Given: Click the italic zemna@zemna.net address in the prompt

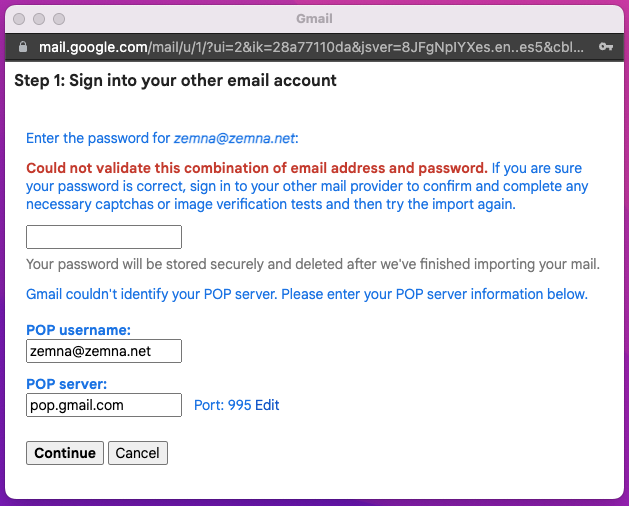Looking at the screenshot, I should point(234,138).
